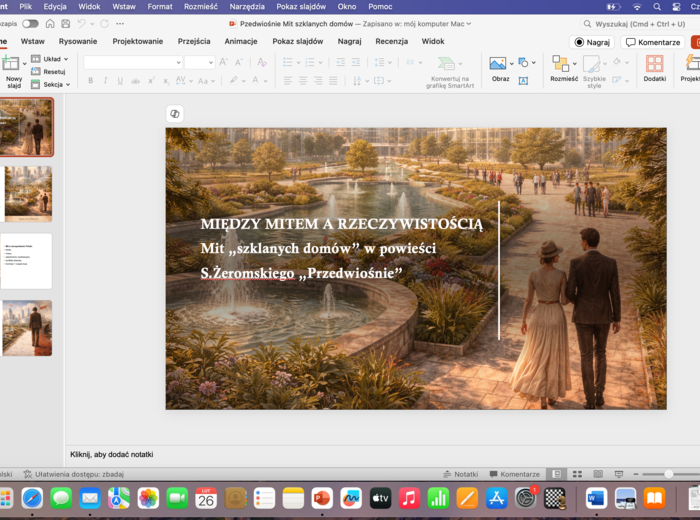700x520 pixels.
Task: Open the font name combo box
Action: pos(132,62)
